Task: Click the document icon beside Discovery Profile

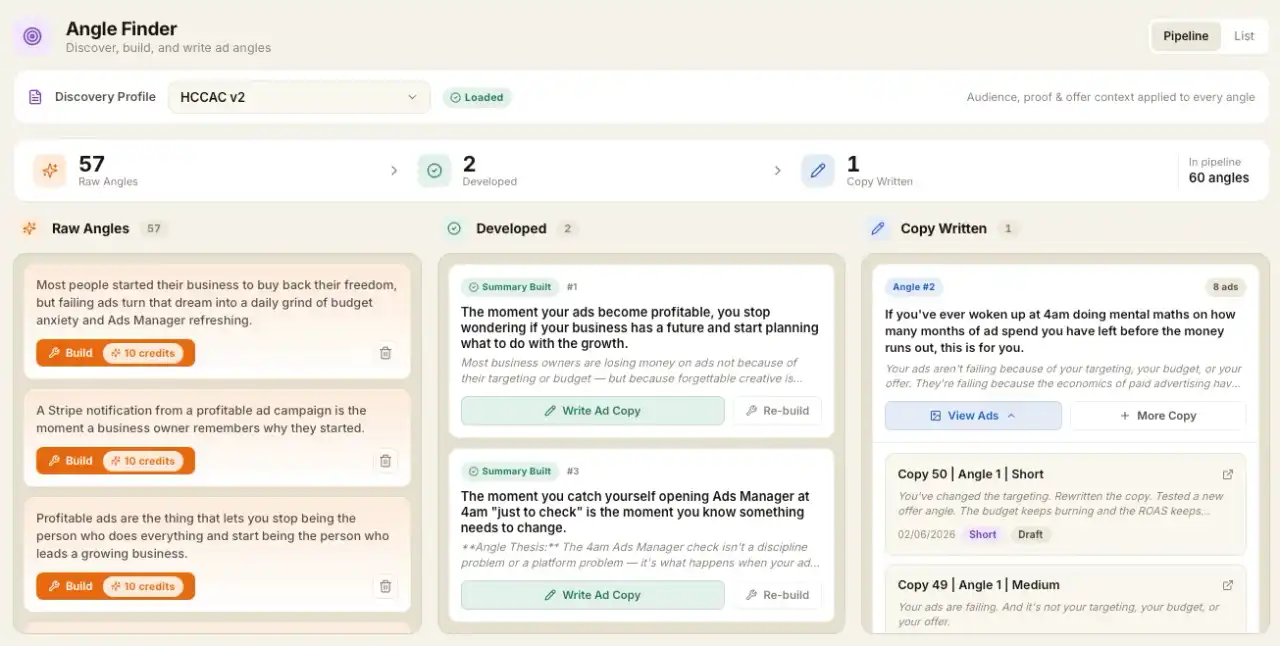Action: click(35, 97)
